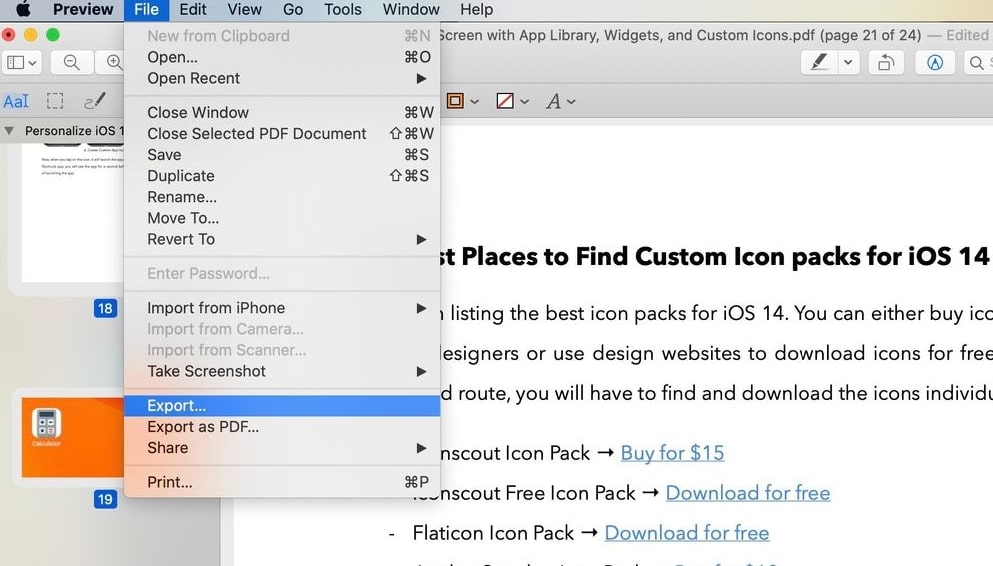Viewport: 993px width, 566px height.
Task: Open sidebar view options dropdown arrow
Action: 32,63
